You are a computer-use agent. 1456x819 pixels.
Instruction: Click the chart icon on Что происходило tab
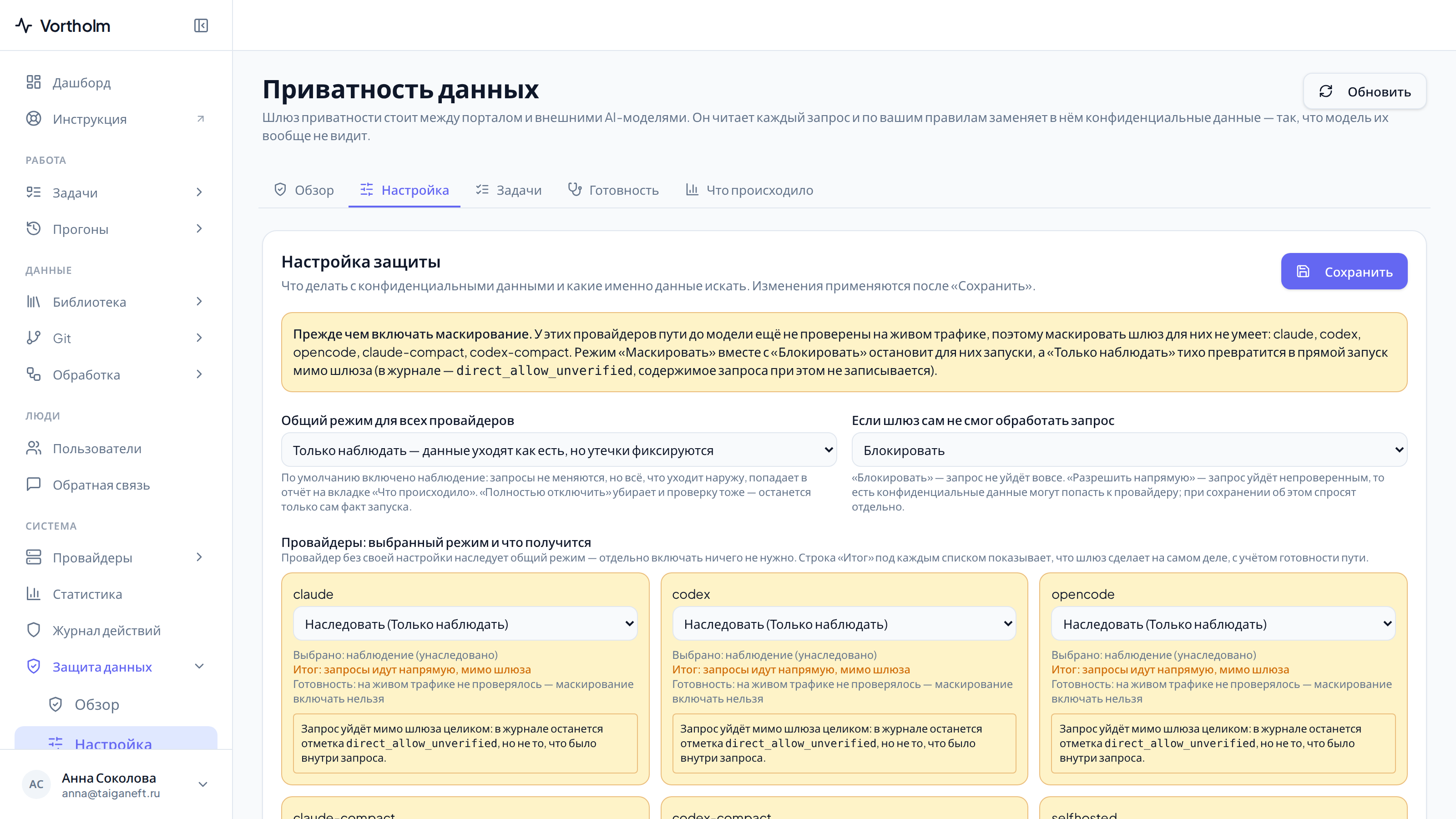tap(692, 189)
